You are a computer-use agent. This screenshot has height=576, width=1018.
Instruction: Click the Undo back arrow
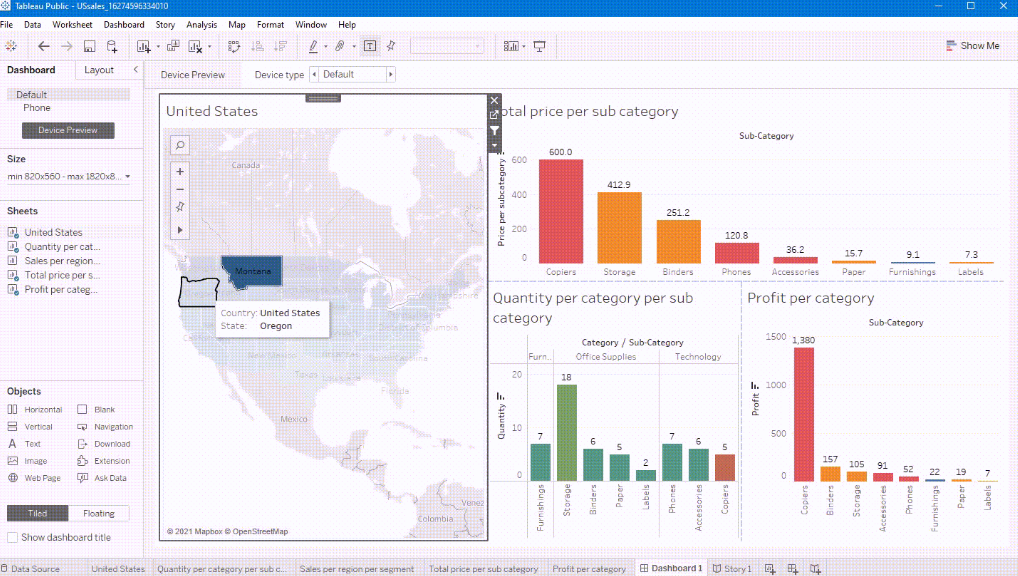(43, 46)
